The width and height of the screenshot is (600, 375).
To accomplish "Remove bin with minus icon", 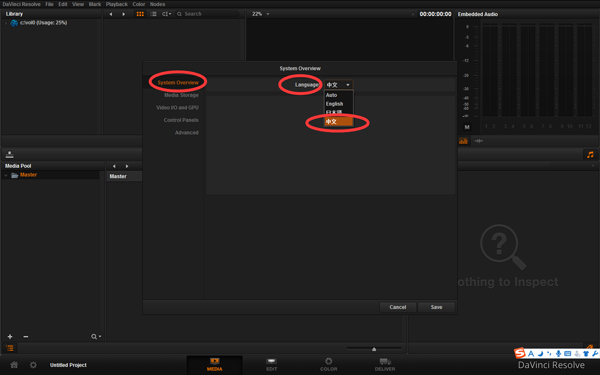I will [26, 337].
